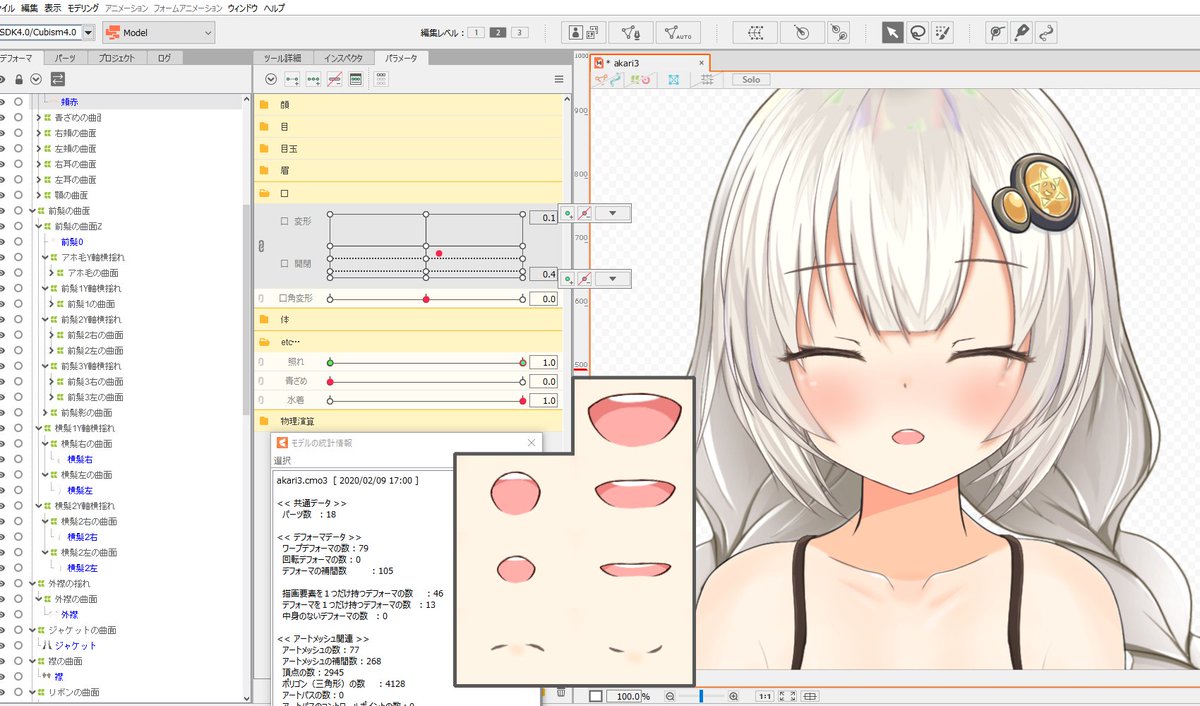The width and height of the screenshot is (1200, 706).
Task: Toggle lock circle for 前髪の曲面
Action: point(18,211)
